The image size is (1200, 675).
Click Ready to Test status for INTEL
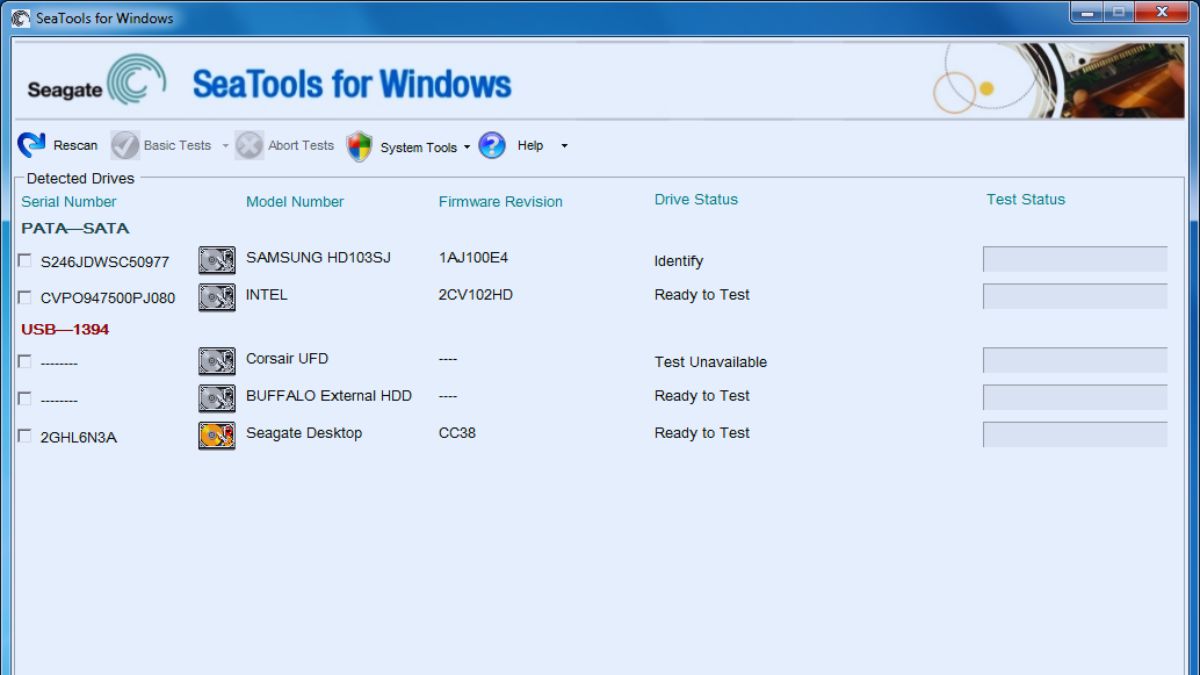702,294
